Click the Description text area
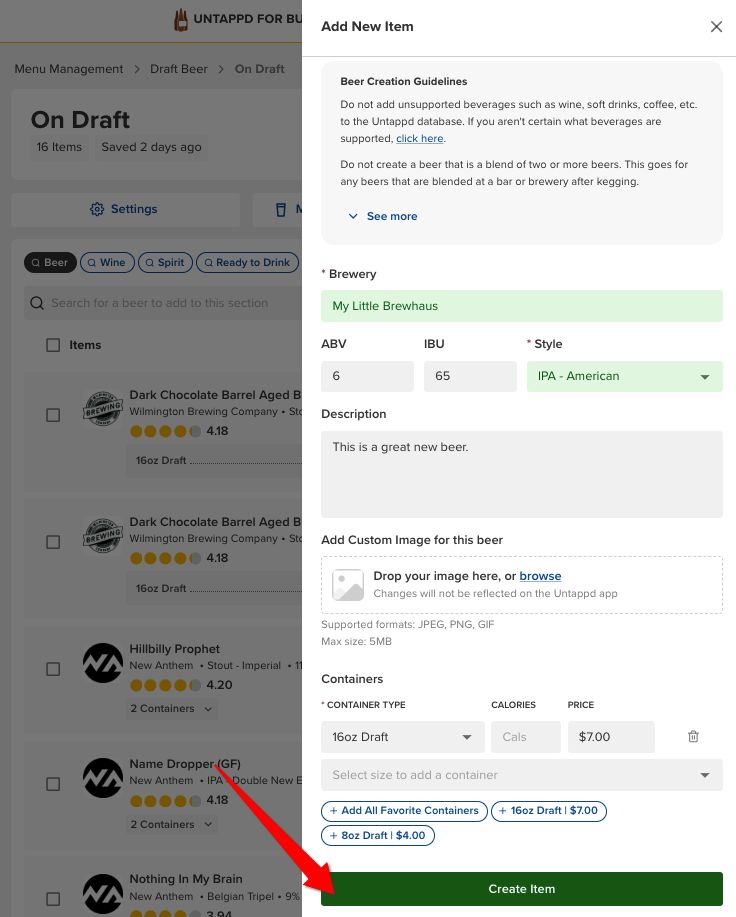 coord(521,474)
